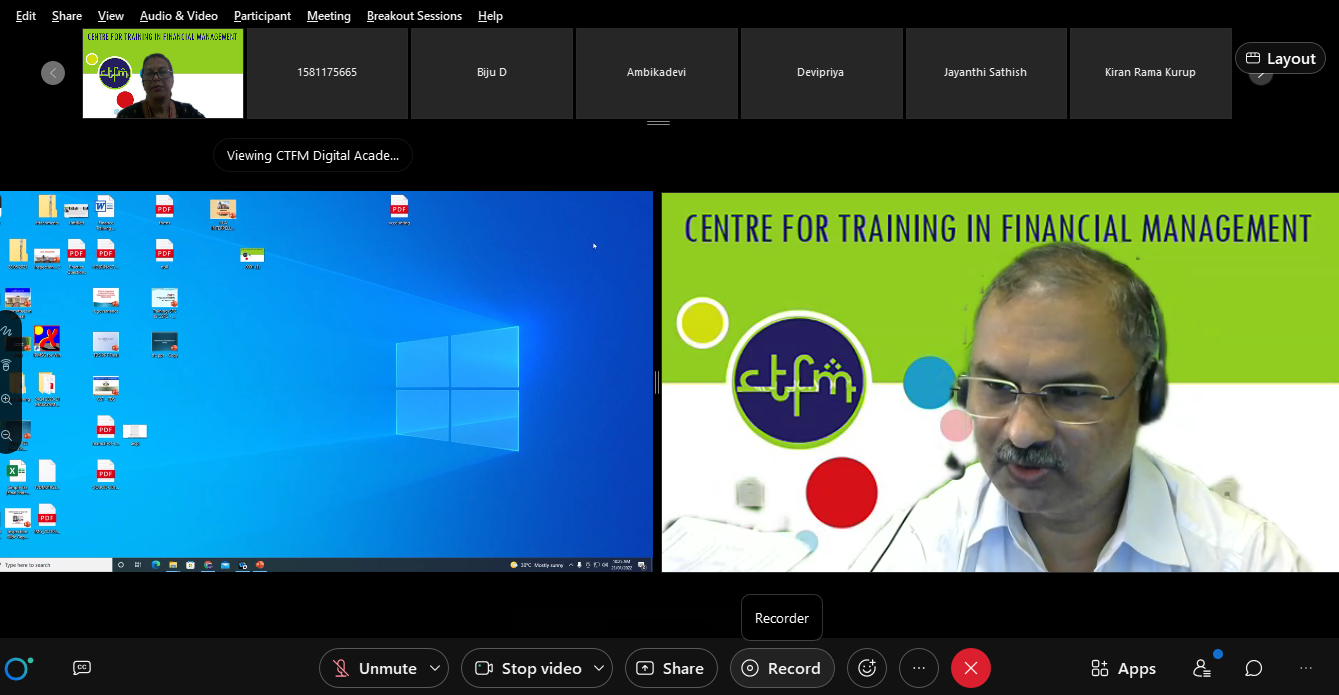Click the Cortana circle on shared taskbar
This screenshot has height=695, width=1339.
tap(121, 565)
